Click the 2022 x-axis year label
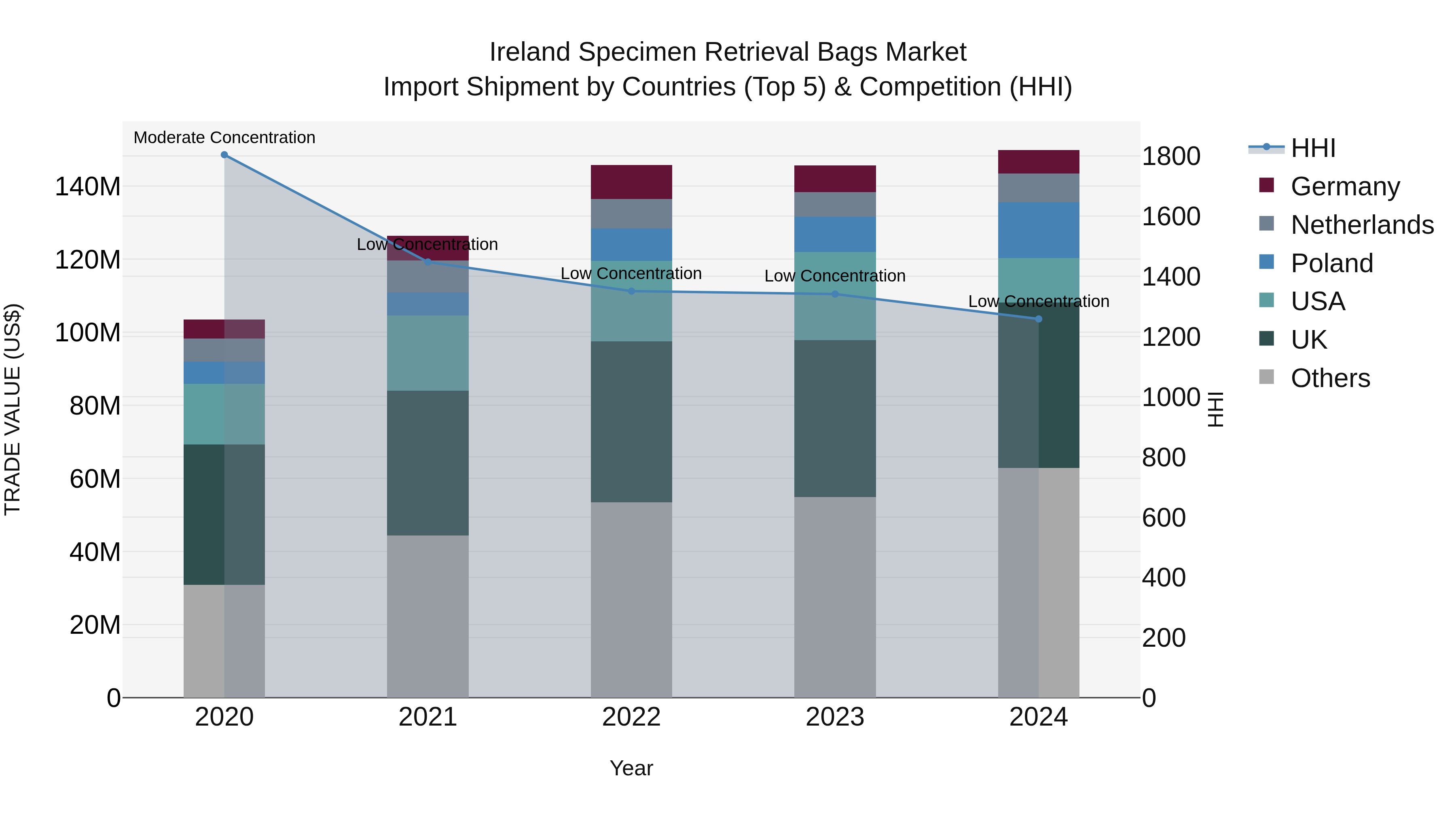The width and height of the screenshot is (1456, 819). click(x=631, y=717)
